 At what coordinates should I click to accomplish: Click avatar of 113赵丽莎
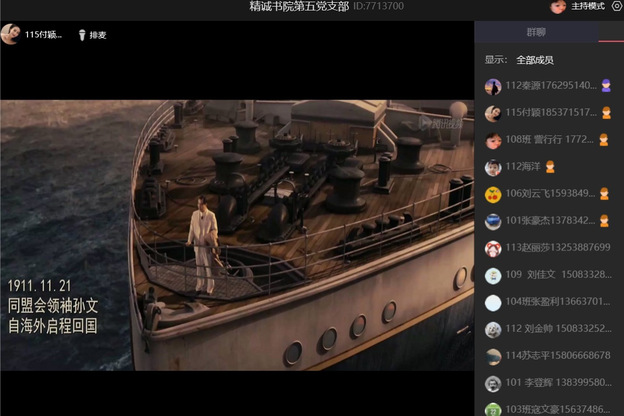(x=493, y=249)
